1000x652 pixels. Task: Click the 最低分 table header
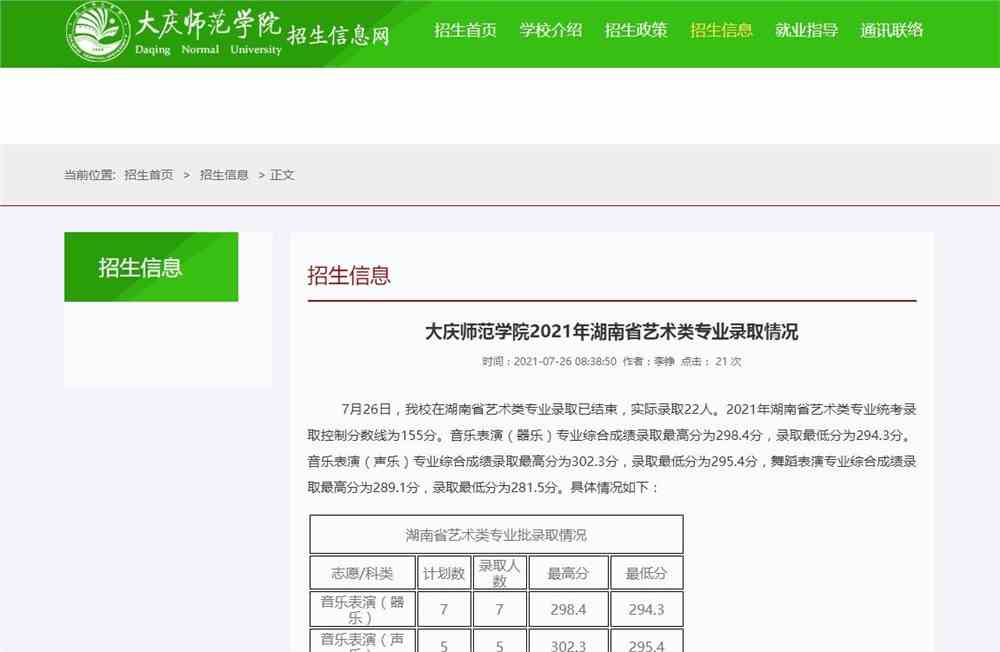(646, 573)
